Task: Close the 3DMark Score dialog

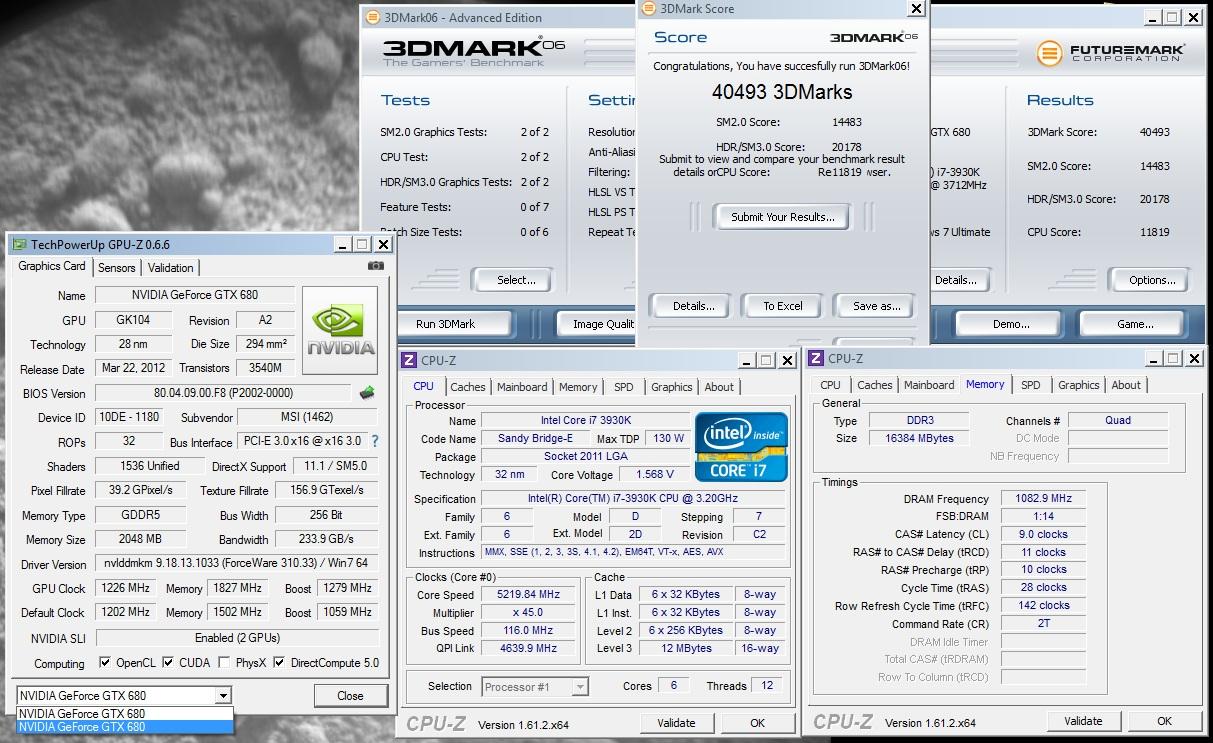Action: (x=916, y=9)
